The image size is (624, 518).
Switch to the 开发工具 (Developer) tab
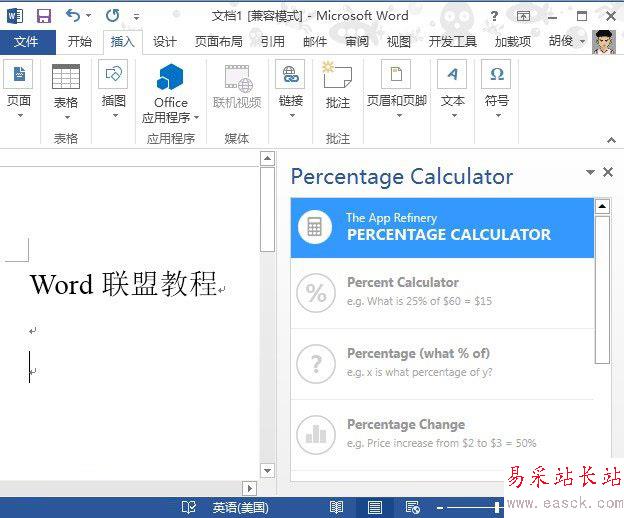452,41
